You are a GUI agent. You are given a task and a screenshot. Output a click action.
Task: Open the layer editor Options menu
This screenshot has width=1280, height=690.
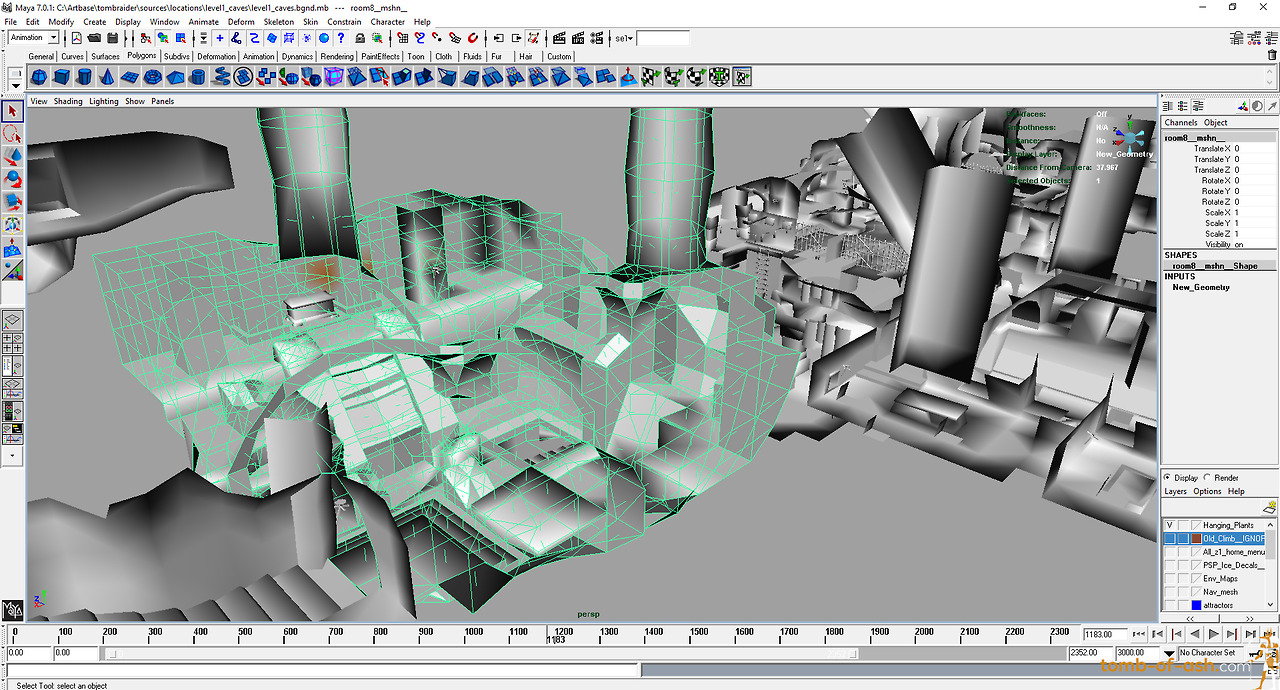click(1207, 491)
